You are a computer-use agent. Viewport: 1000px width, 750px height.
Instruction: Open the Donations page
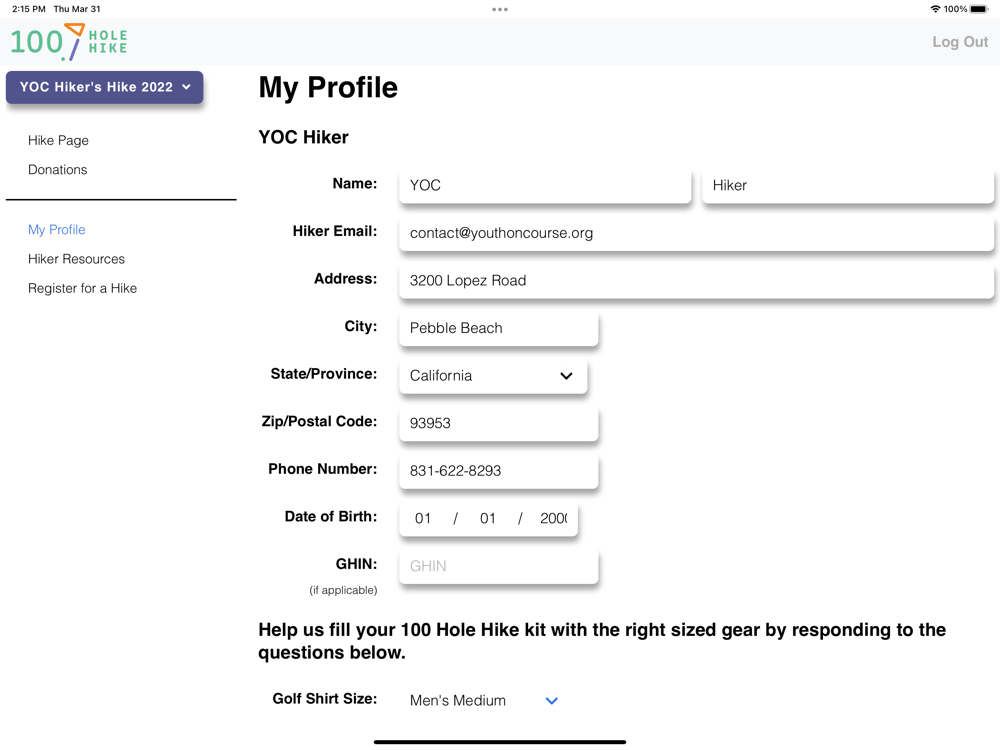57,169
